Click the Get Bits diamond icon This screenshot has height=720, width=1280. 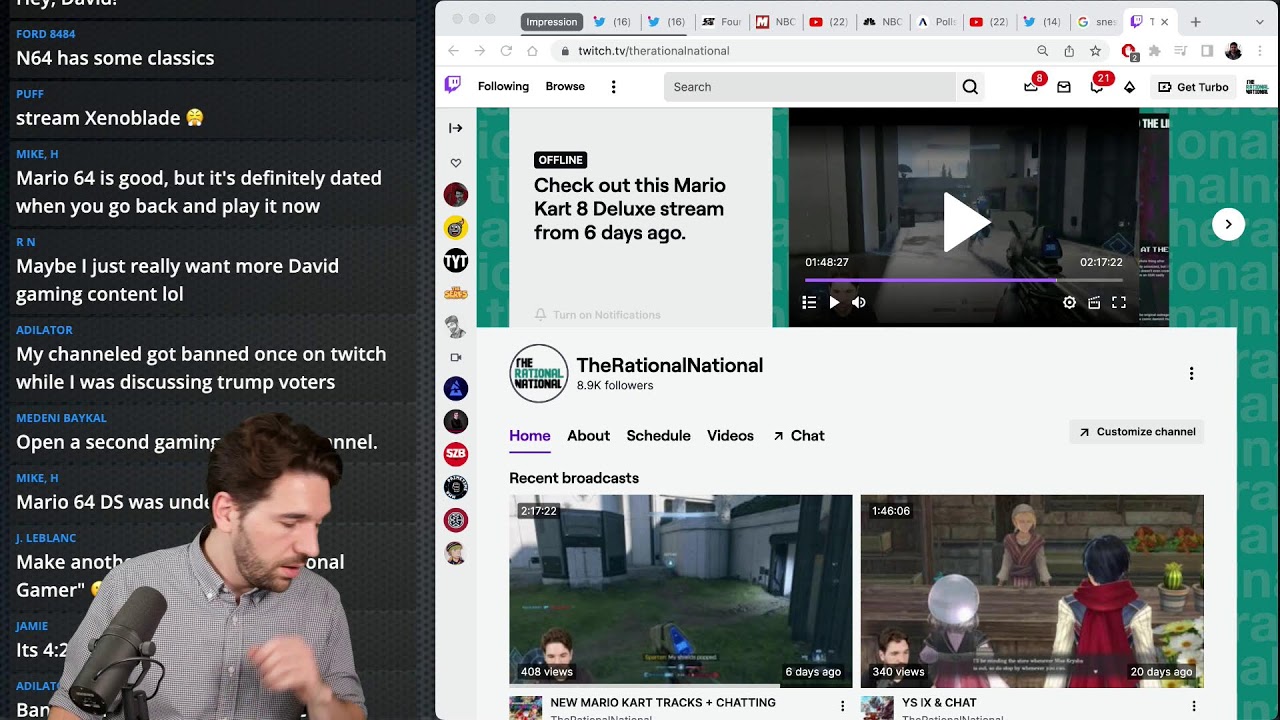(1129, 87)
